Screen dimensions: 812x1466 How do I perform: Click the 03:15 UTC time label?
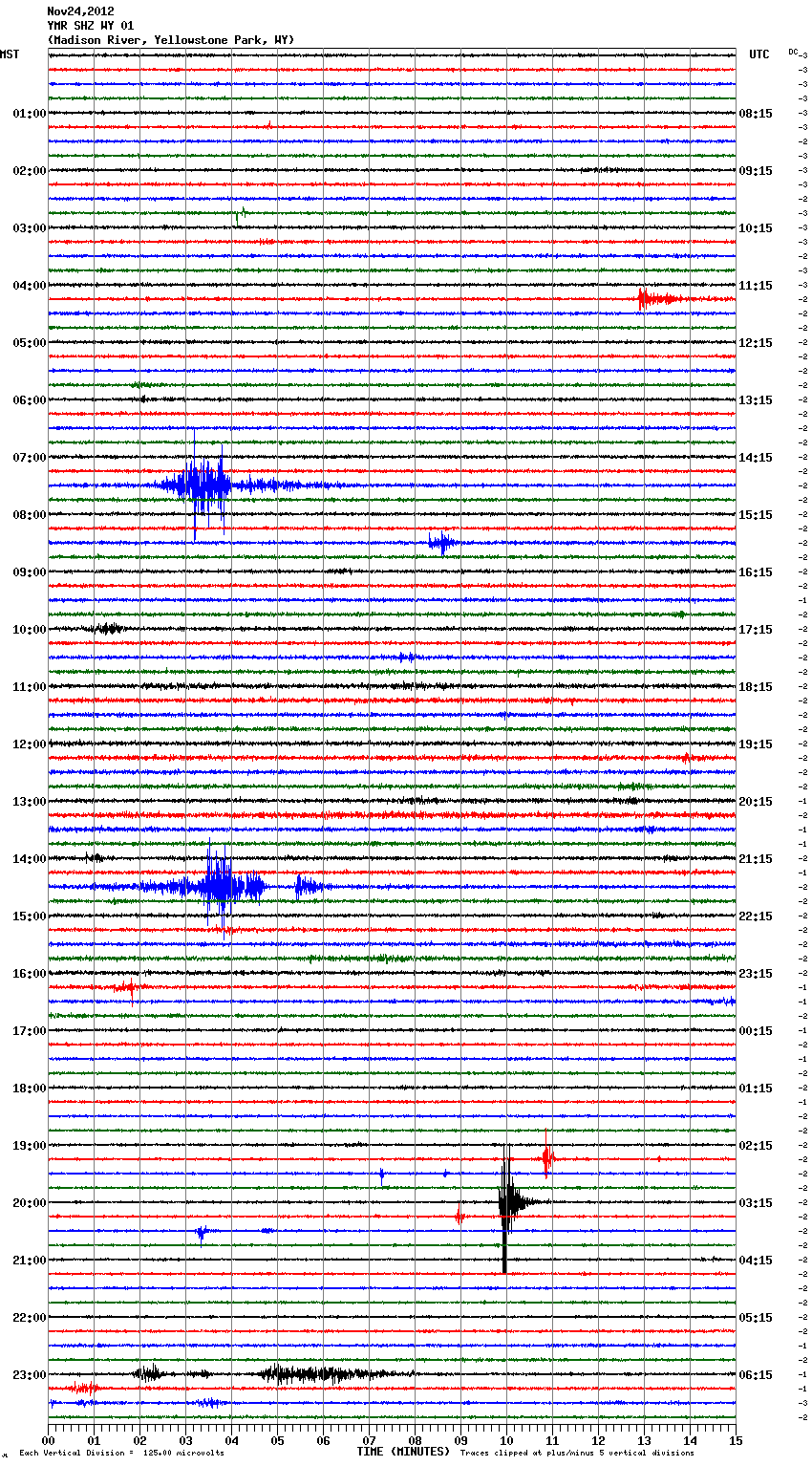click(x=756, y=1203)
